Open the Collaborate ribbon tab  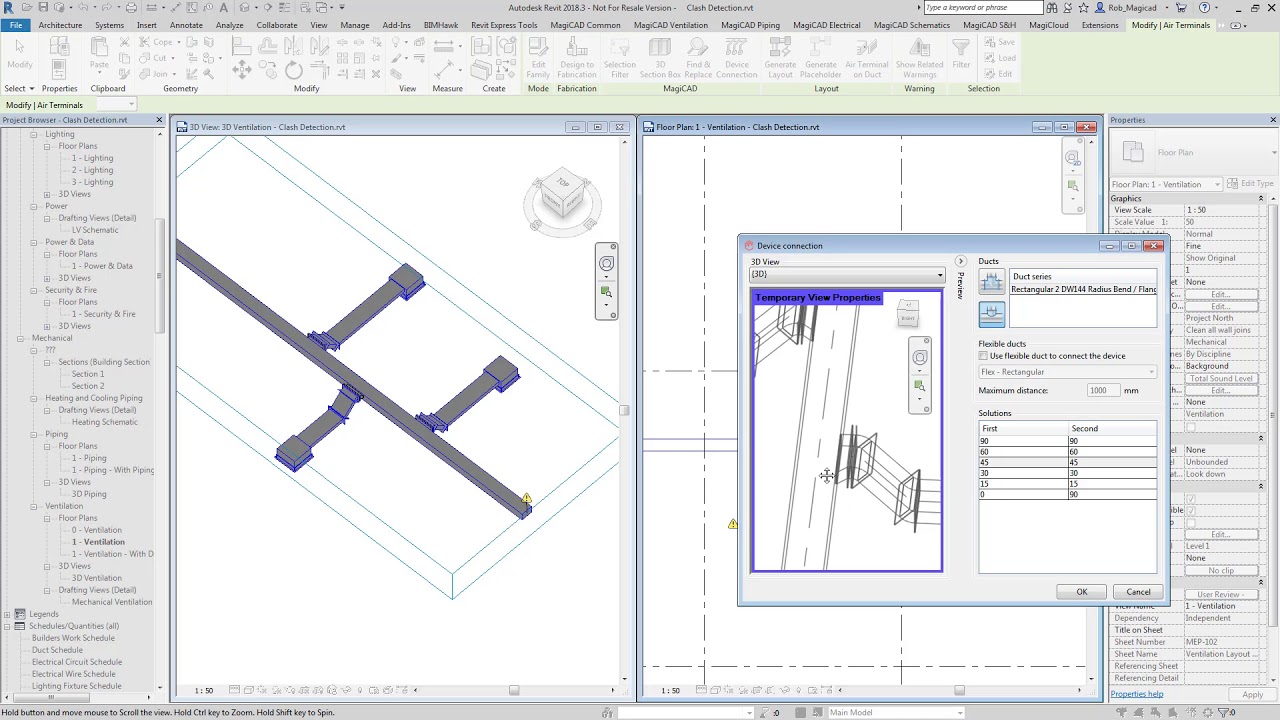click(x=276, y=25)
